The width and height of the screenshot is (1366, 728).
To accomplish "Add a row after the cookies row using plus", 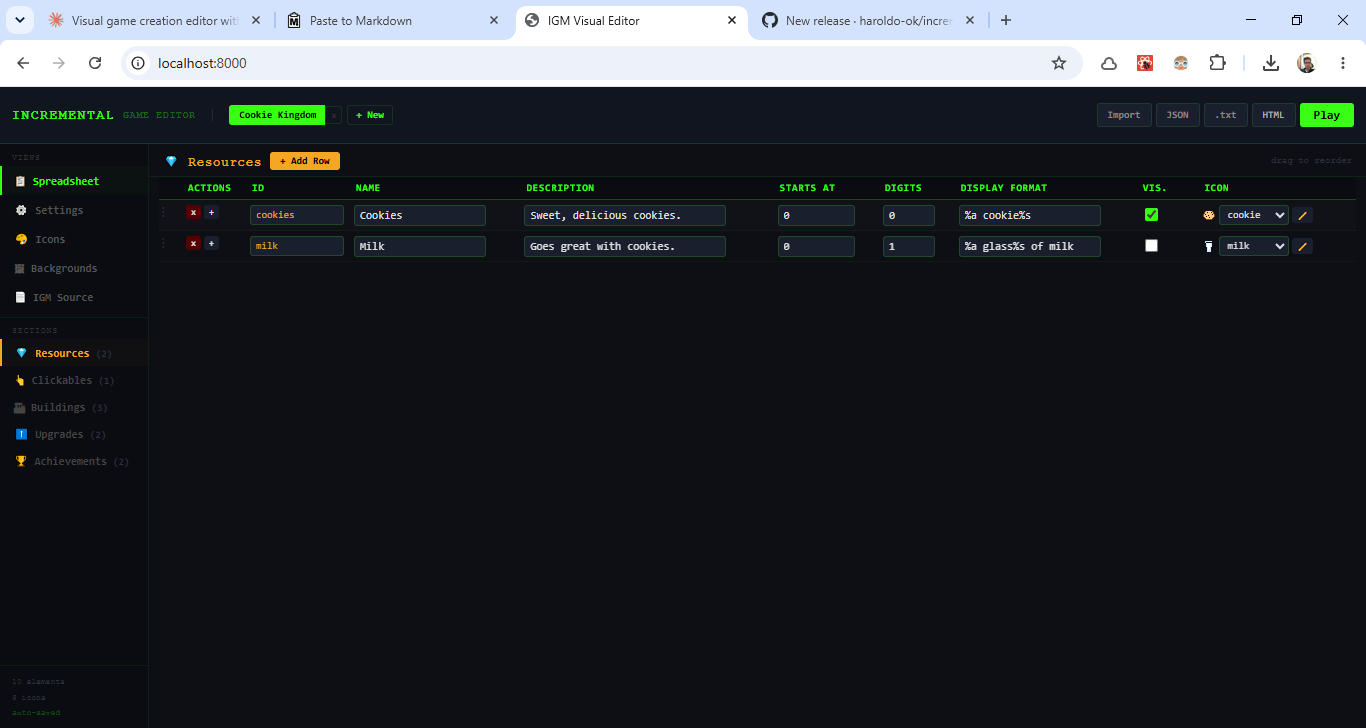I will (211, 212).
